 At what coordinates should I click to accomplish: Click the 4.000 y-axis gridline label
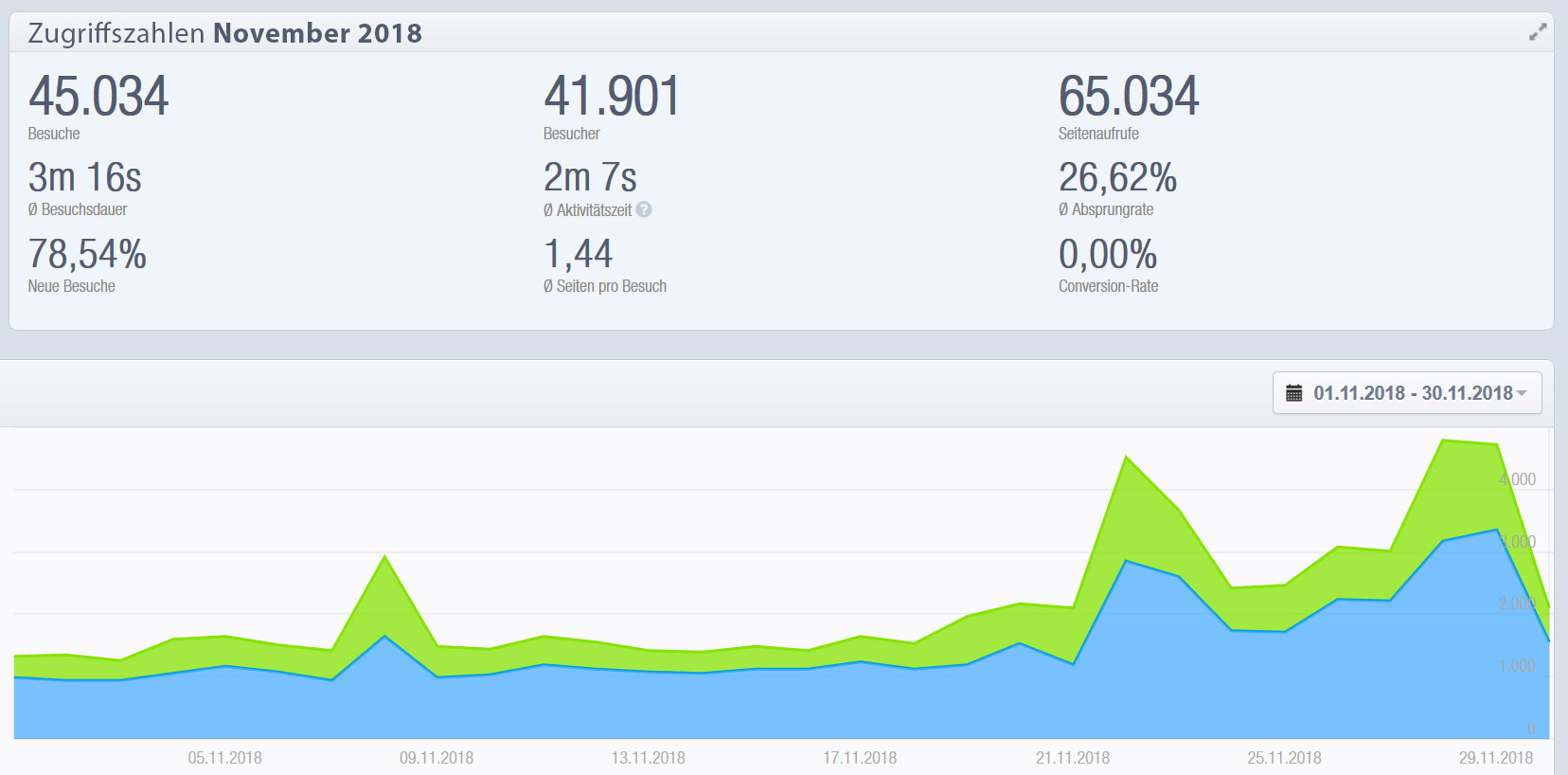(1517, 479)
